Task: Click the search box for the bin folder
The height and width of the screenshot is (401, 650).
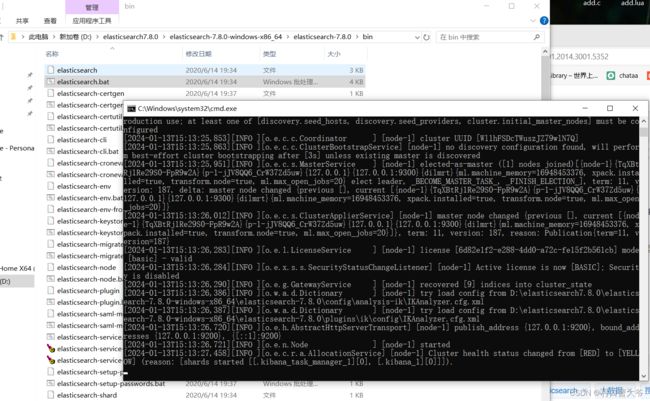Action: (x=489, y=37)
